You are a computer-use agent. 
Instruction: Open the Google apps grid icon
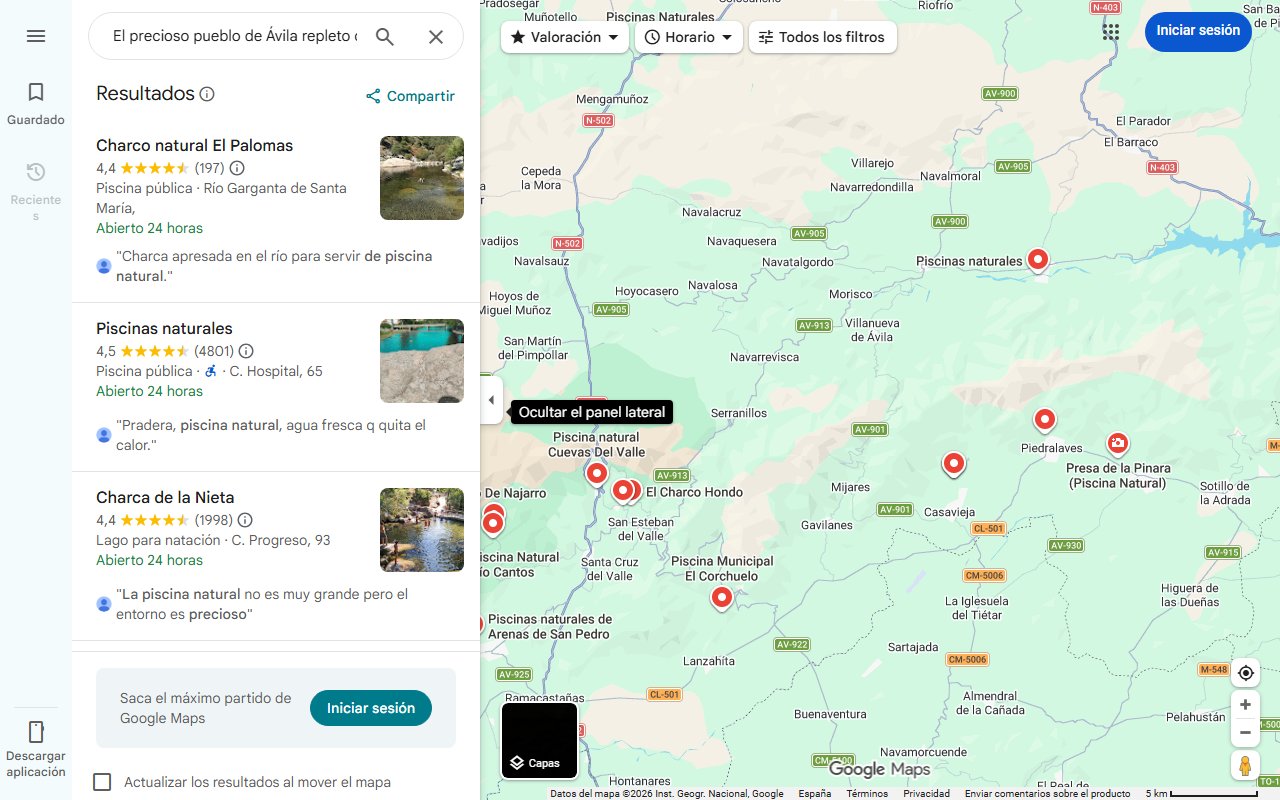pyautogui.click(x=1110, y=31)
